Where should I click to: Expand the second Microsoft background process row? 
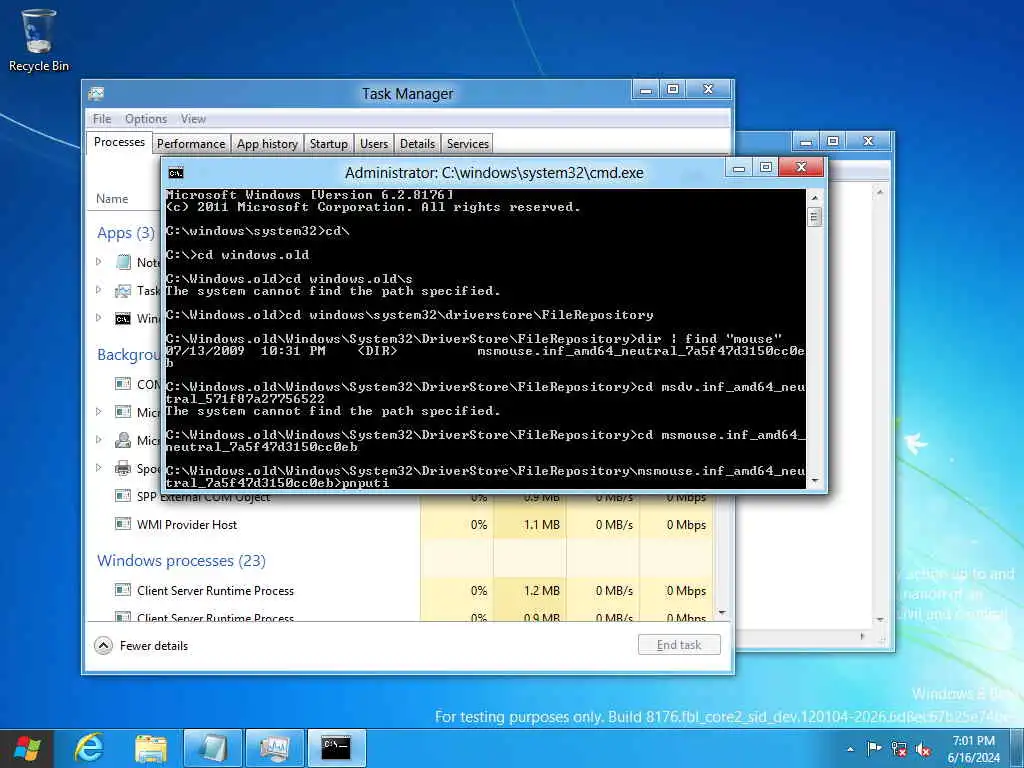pos(99,440)
